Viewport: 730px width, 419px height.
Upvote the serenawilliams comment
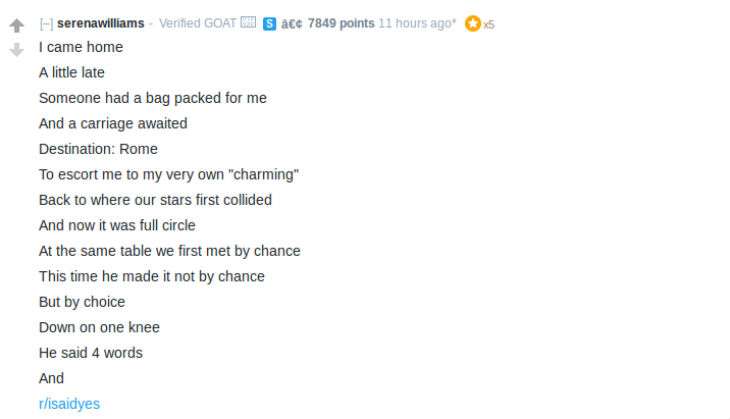click(17, 25)
